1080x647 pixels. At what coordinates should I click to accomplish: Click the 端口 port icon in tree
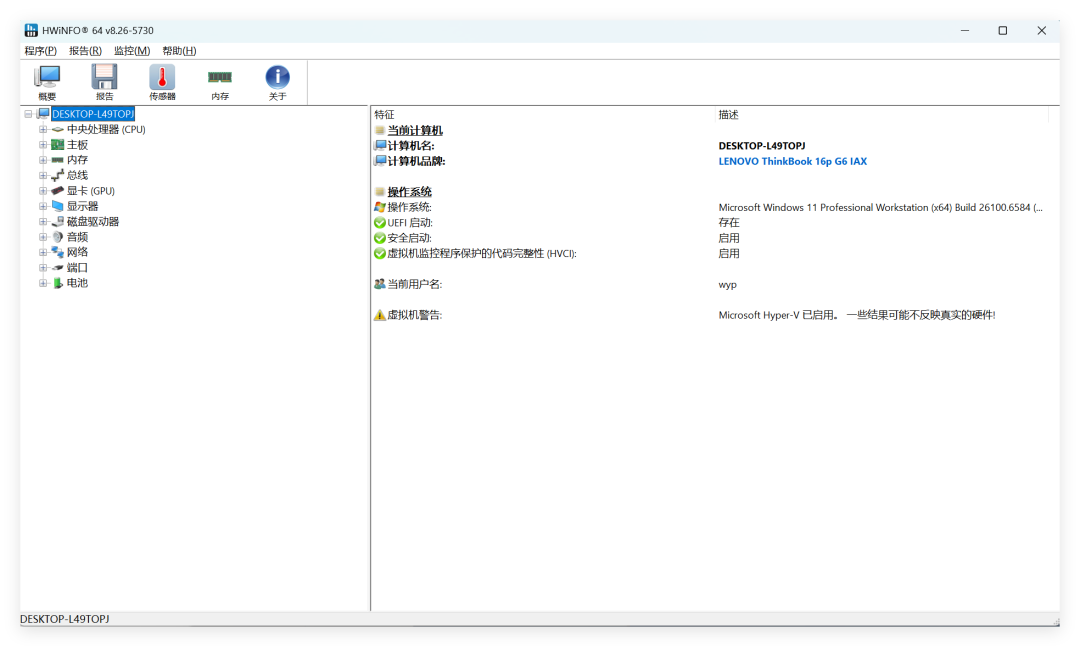pyautogui.click(x=58, y=267)
